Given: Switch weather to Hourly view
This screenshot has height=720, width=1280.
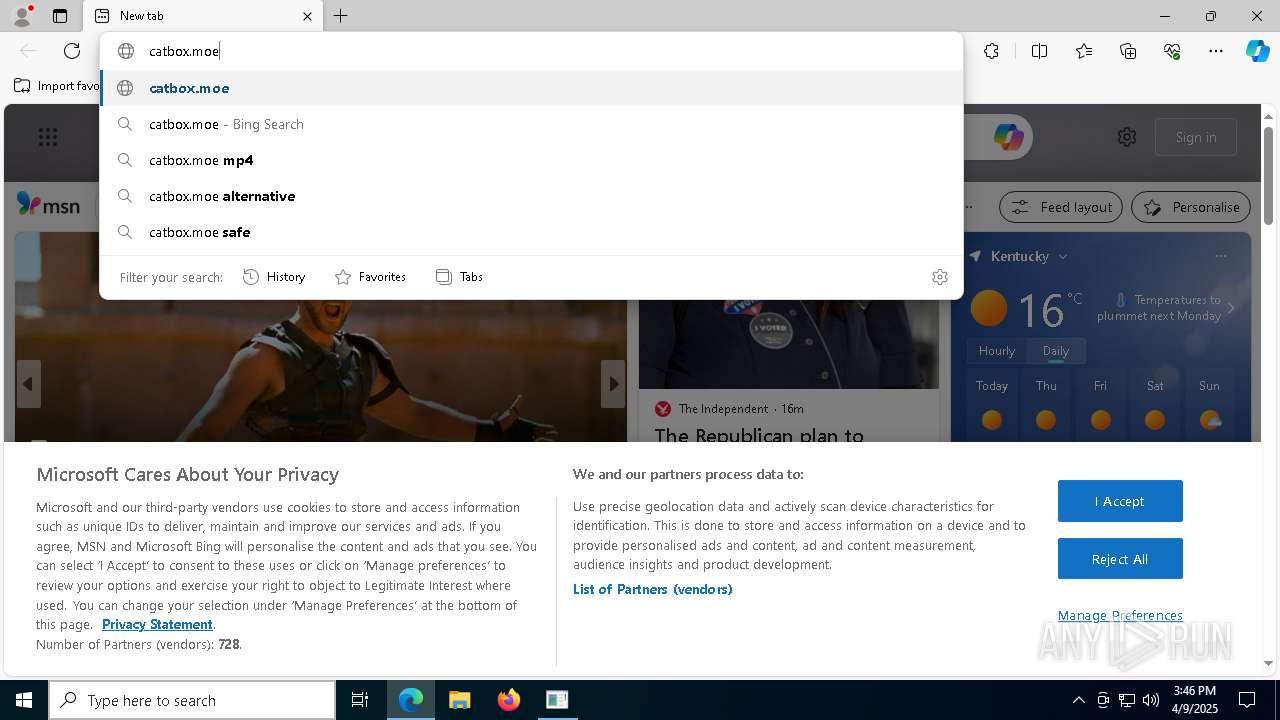Looking at the screenshot, I should pos(996,351).
